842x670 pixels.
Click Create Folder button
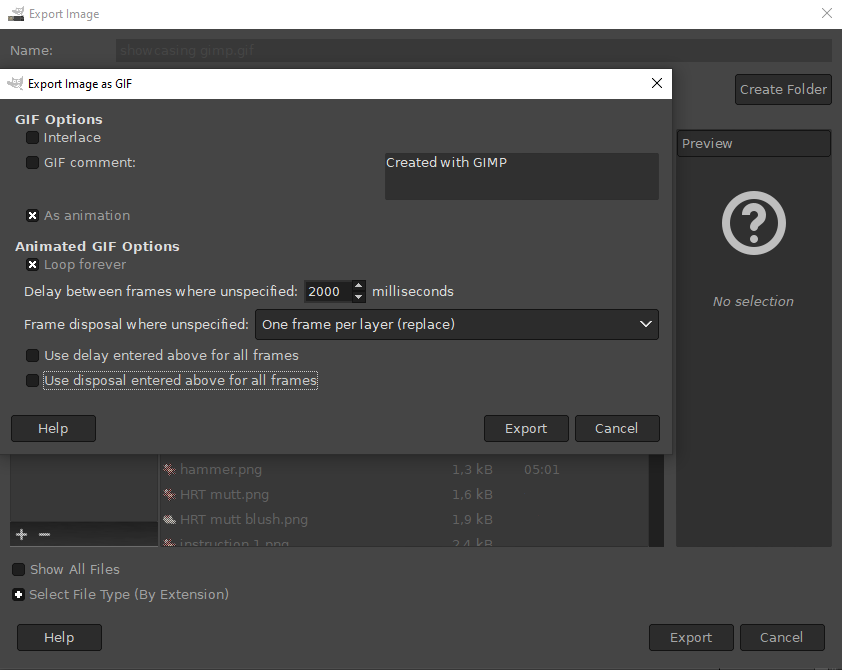coord(783,89)
